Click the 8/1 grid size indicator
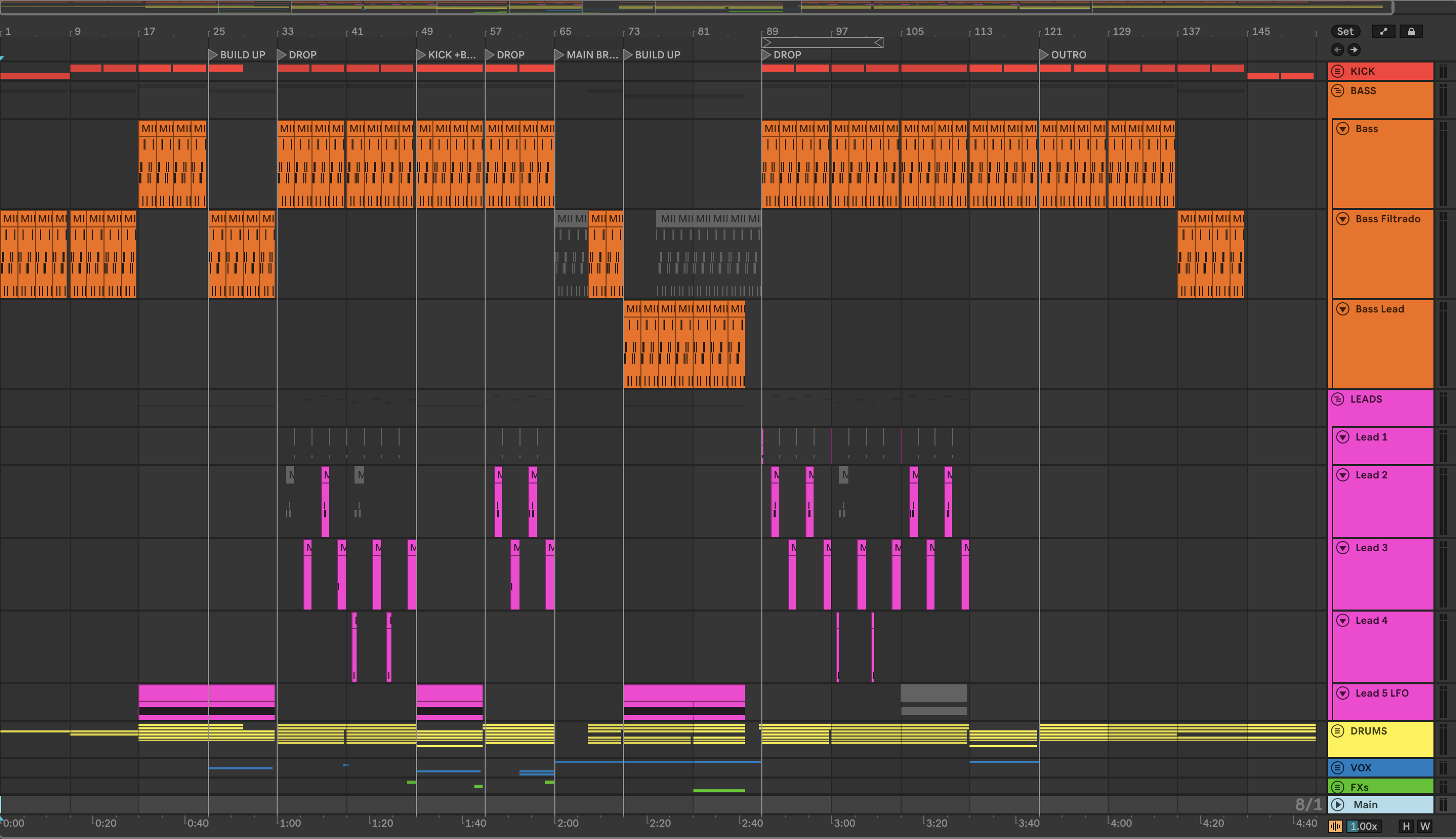 click(x=1308, y=804)
